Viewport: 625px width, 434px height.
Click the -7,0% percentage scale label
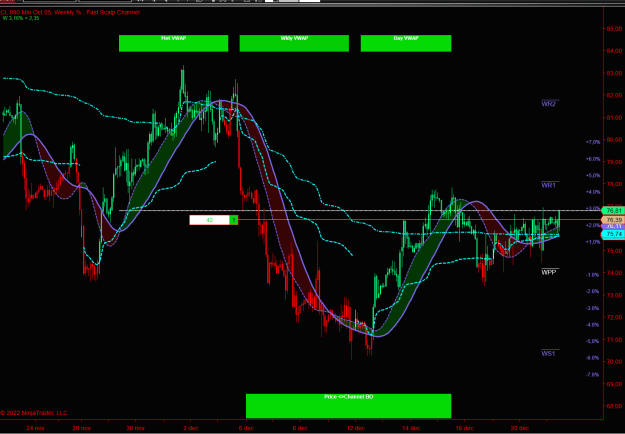pyautogui.click(x=593, y=375)
